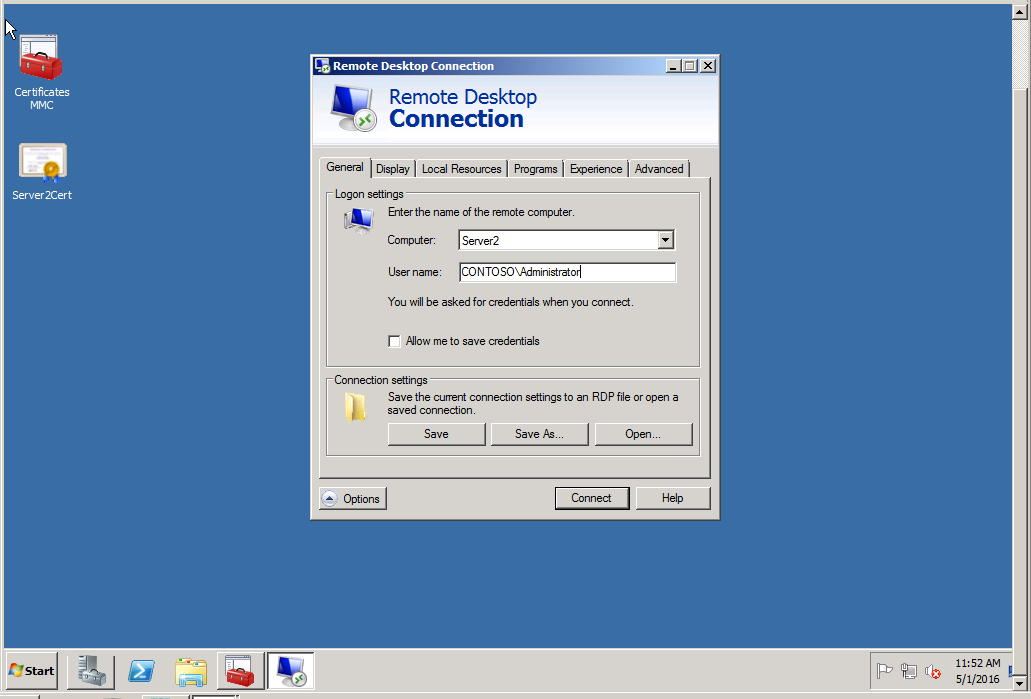Launch PowerShell from the taskbar

tap(141, 671)
